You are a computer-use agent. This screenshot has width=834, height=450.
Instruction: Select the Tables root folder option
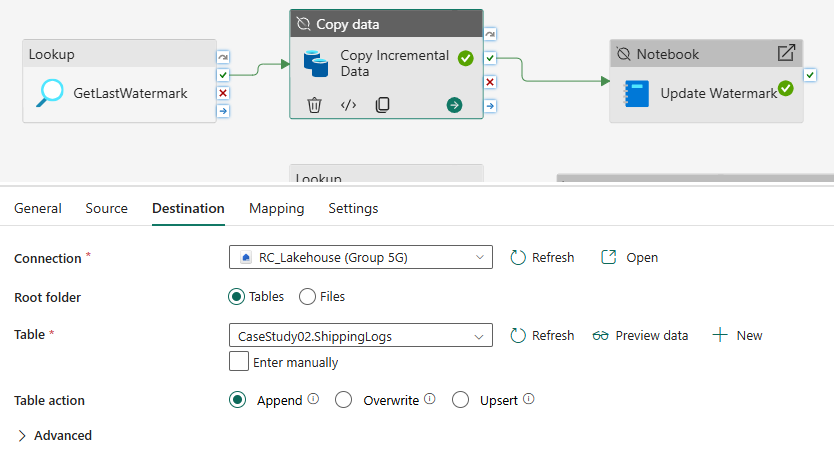pos(236,296)
